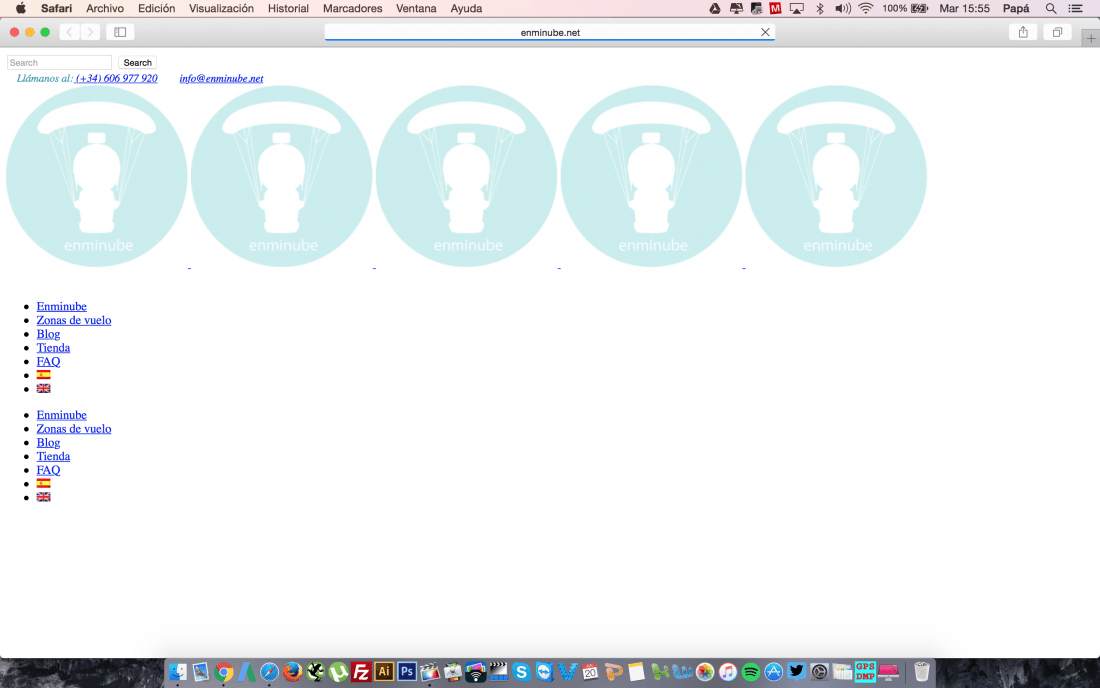Select UK flag in second list
Screen dimensions: 1100x688
click(x=43, y=497)
